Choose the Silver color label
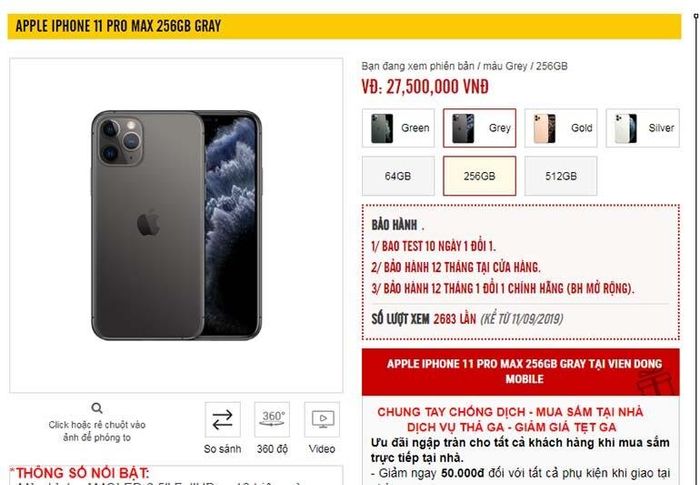 tap(661, 128)
